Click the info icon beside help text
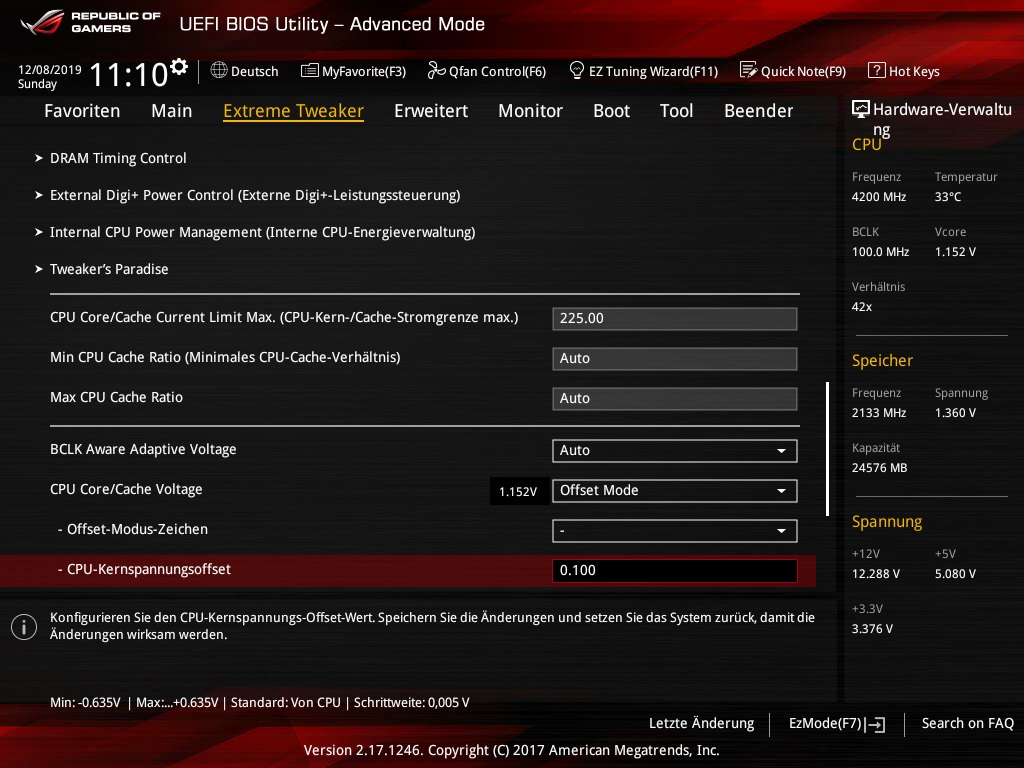The width and height of the screenshot is (1024, 768). click(x=24, y=627)
